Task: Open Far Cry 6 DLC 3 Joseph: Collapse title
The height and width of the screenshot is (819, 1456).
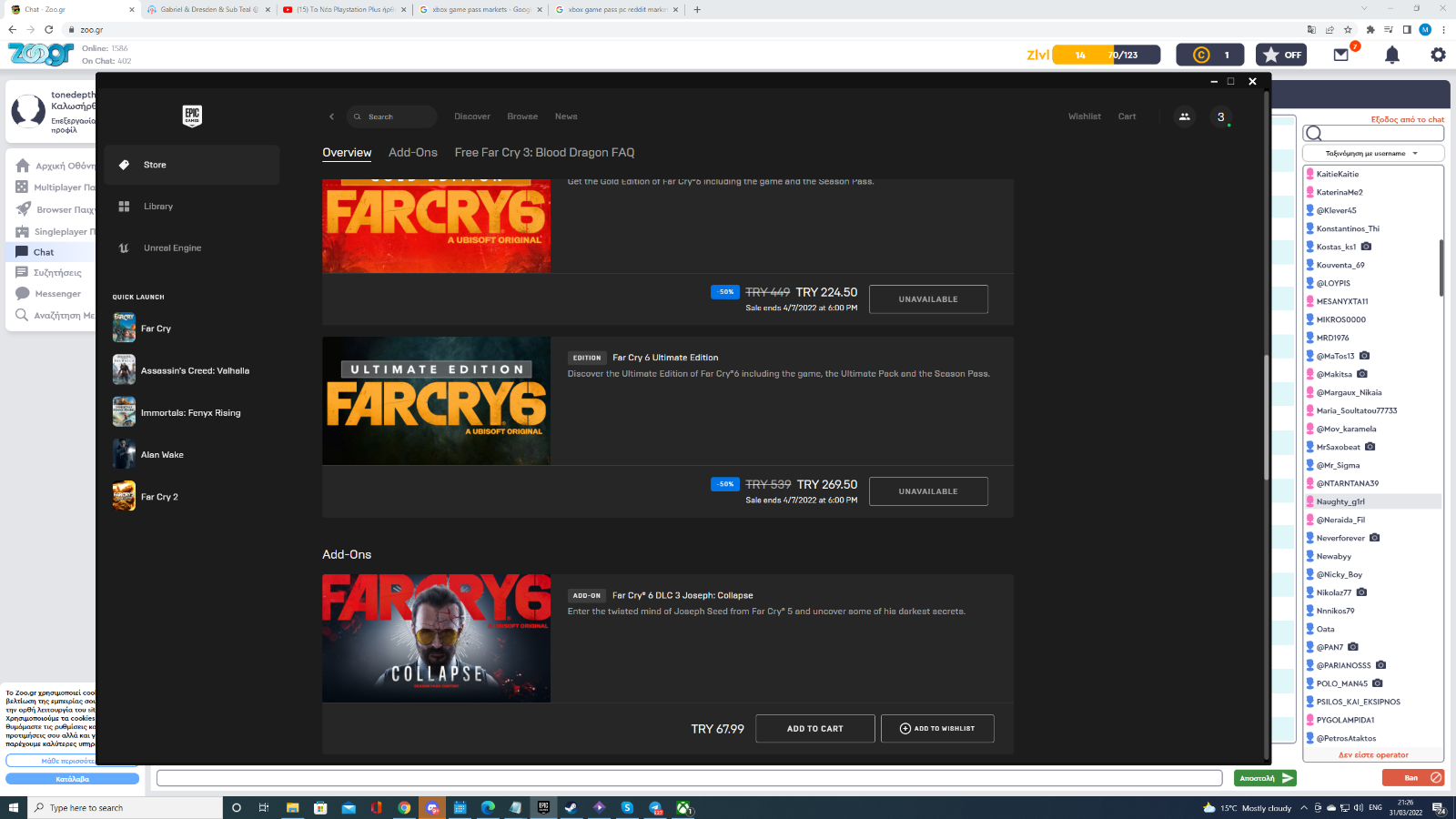Action: 682,596
